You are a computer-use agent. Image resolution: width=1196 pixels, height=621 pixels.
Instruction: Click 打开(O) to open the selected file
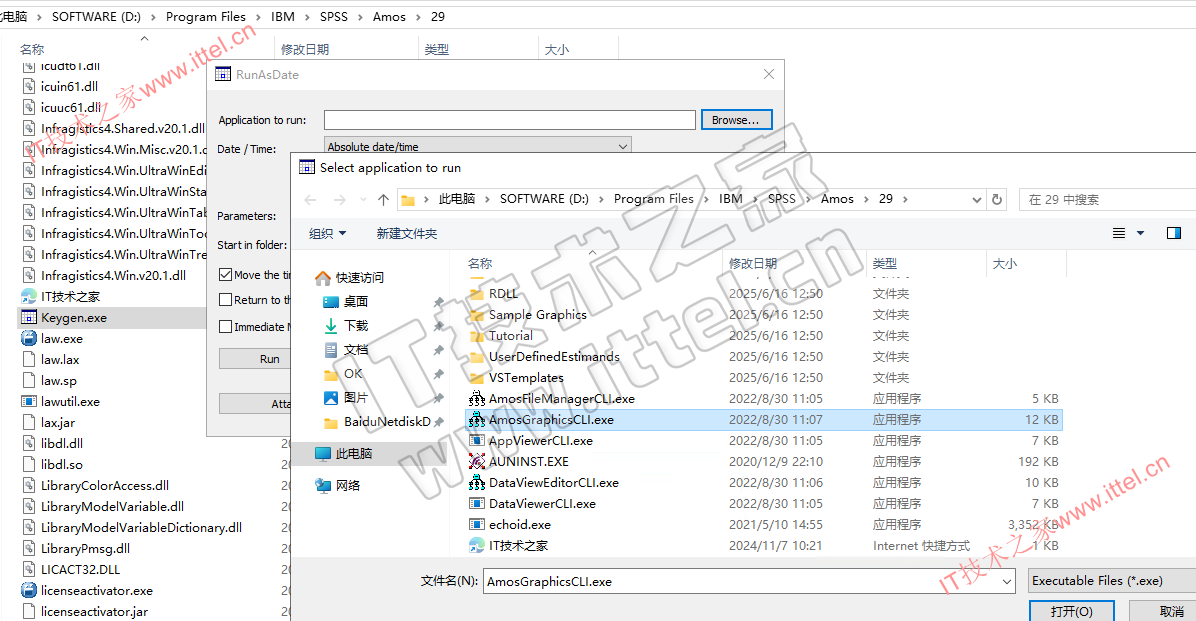pyautogui.click(x=1072, y=612)
